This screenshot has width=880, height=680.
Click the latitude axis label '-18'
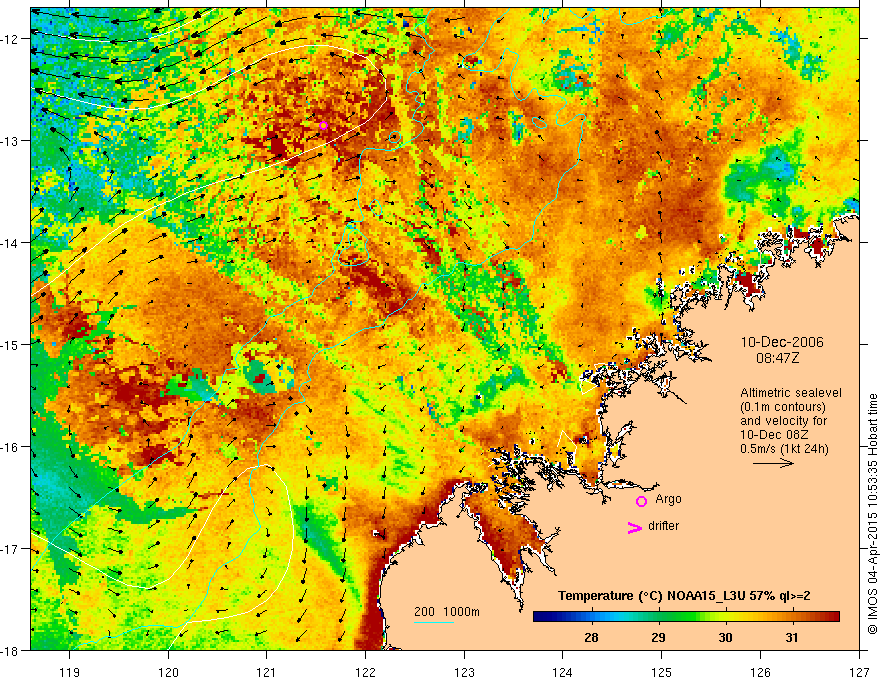click(10, 650)
